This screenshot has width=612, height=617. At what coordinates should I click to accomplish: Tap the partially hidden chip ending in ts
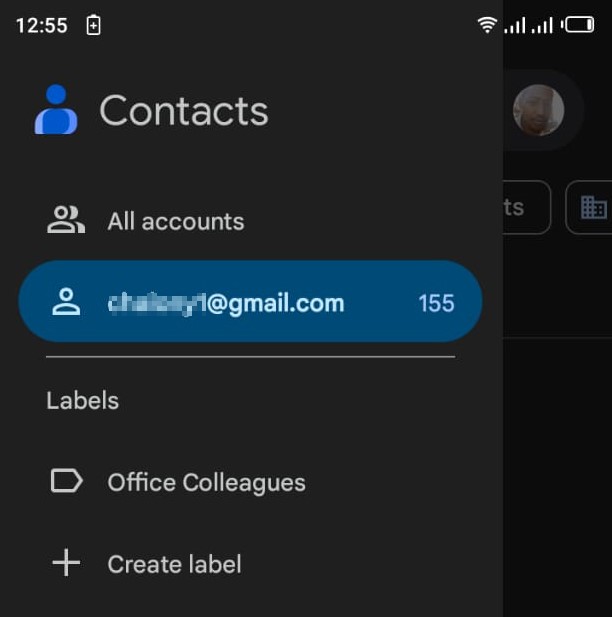527,207
